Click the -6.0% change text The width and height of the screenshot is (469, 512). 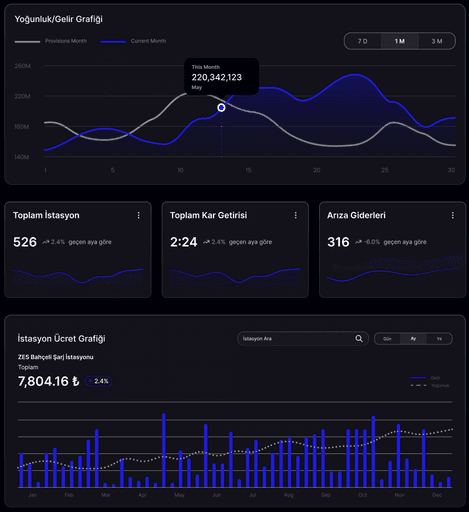click(x=372, y=242)
